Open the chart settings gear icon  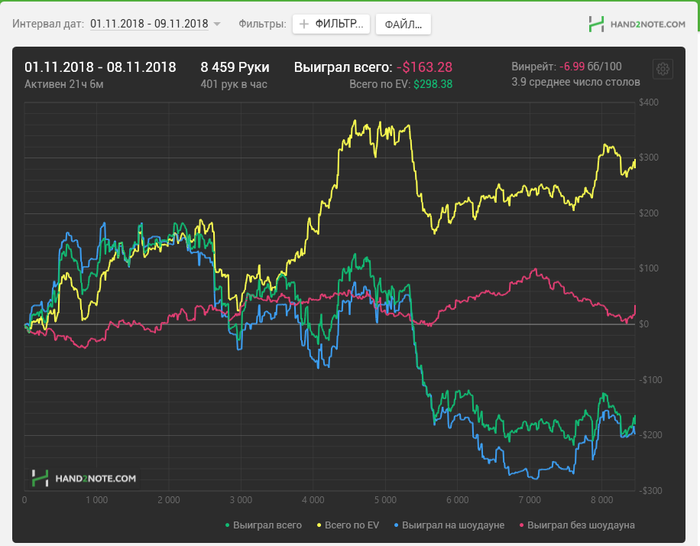click(x=663, y=69)
